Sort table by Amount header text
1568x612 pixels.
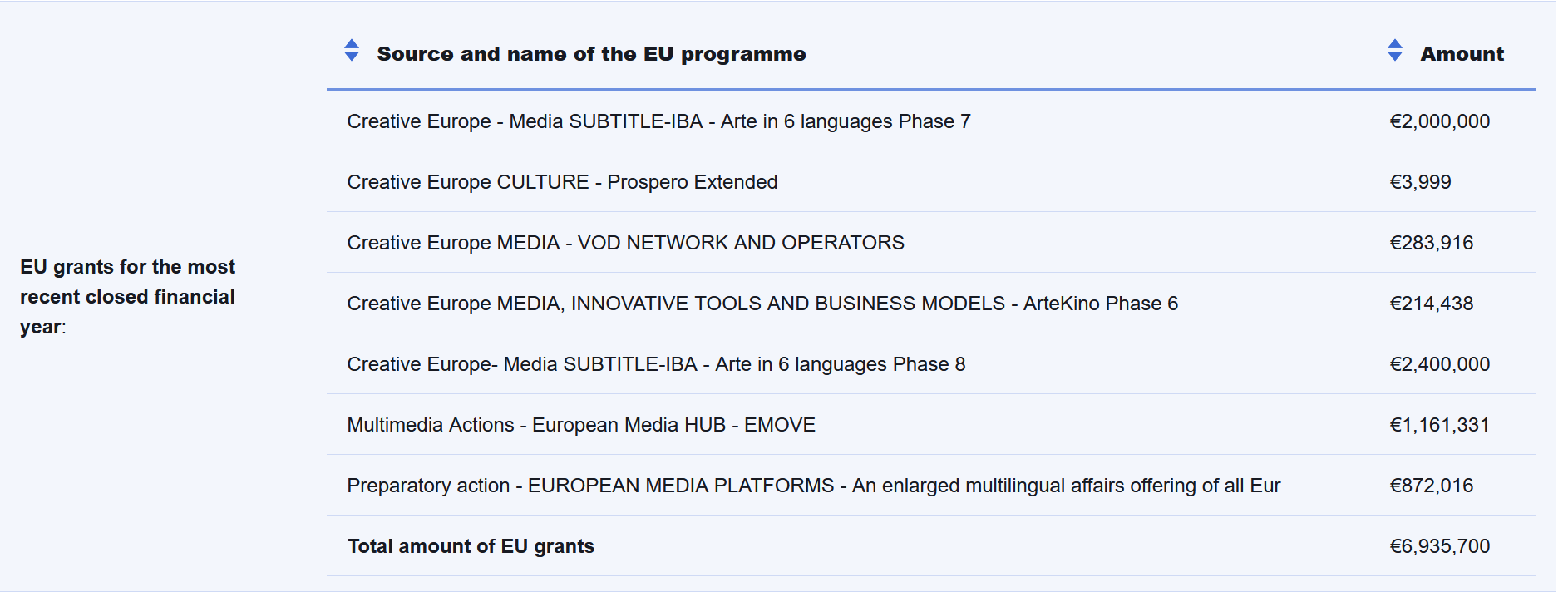pos(1461,54)
